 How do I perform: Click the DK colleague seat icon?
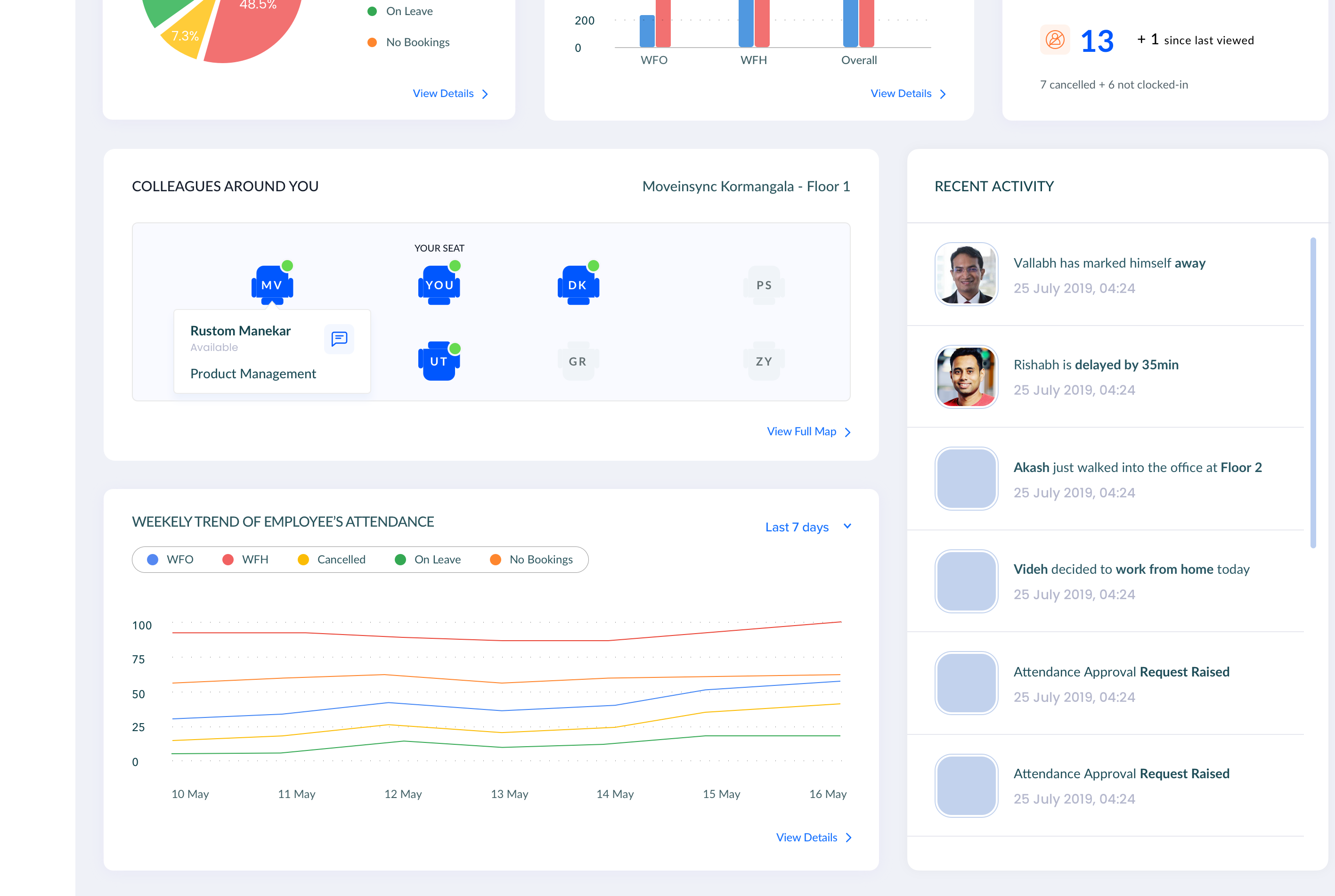click(x=578, y=284)
